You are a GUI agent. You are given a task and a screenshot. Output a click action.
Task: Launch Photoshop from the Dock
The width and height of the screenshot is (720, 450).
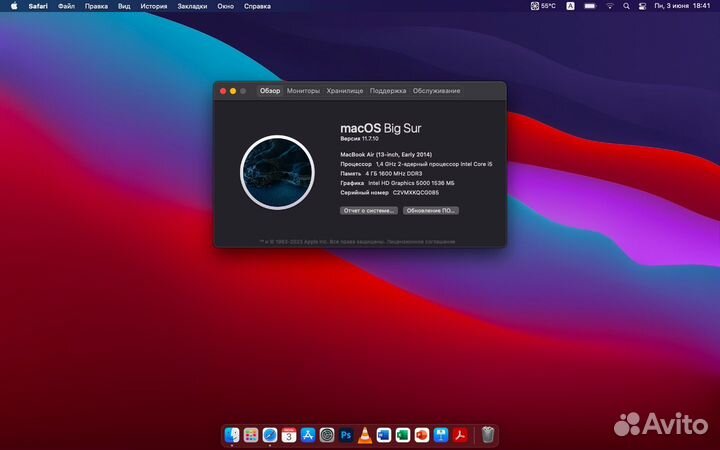pos(346,434)
